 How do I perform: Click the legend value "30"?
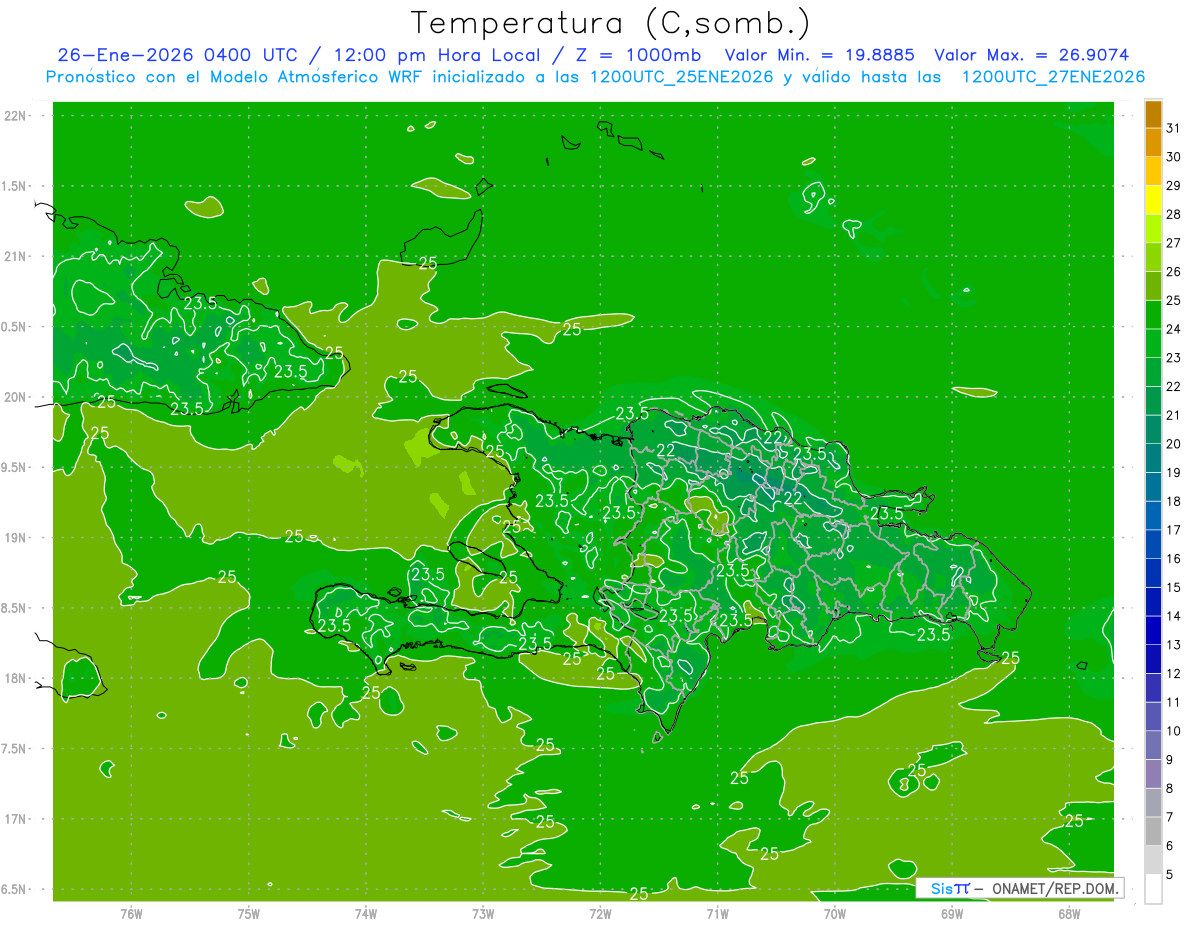1174,157
